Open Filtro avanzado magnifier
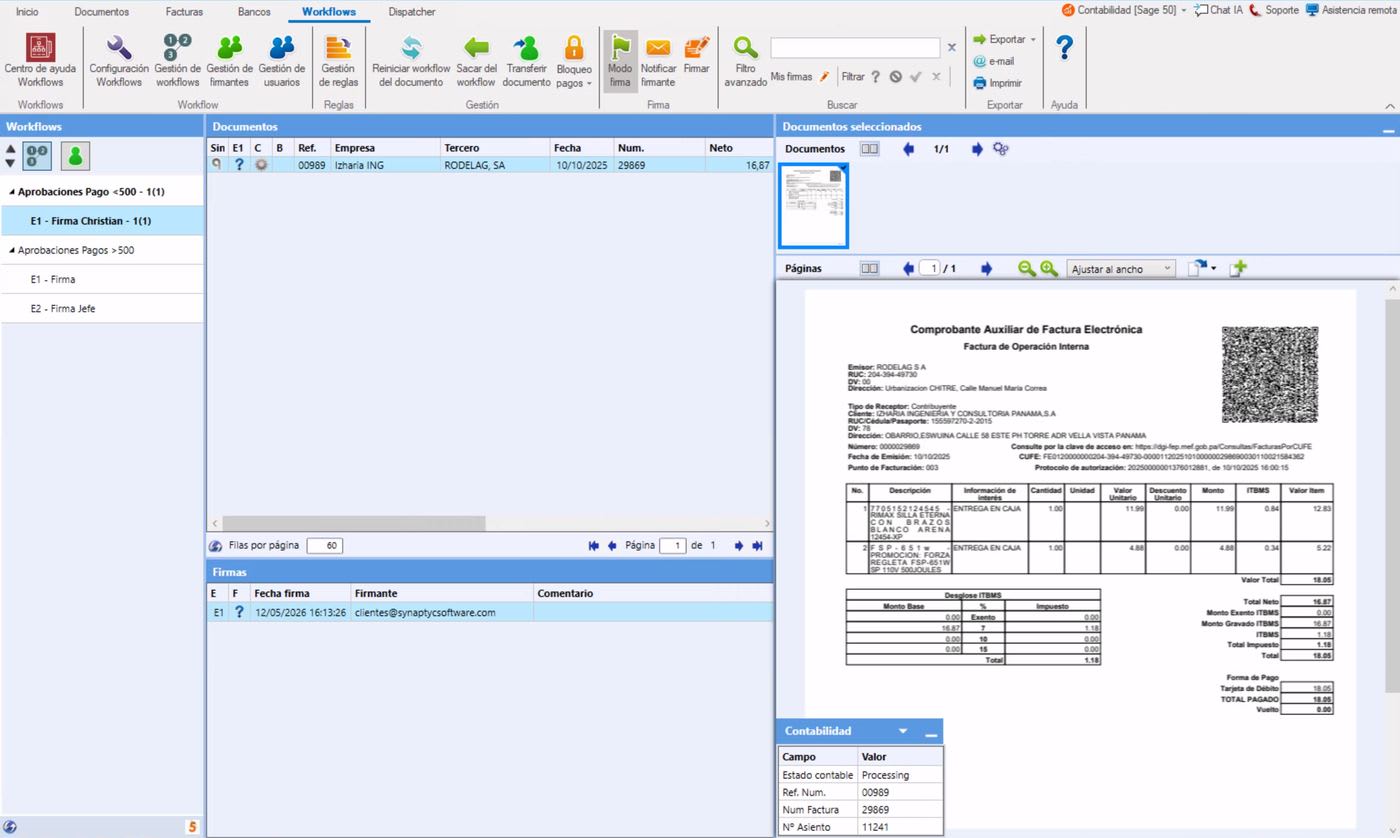The height and width of the screenshot is (838, 1400). point(745,60)
